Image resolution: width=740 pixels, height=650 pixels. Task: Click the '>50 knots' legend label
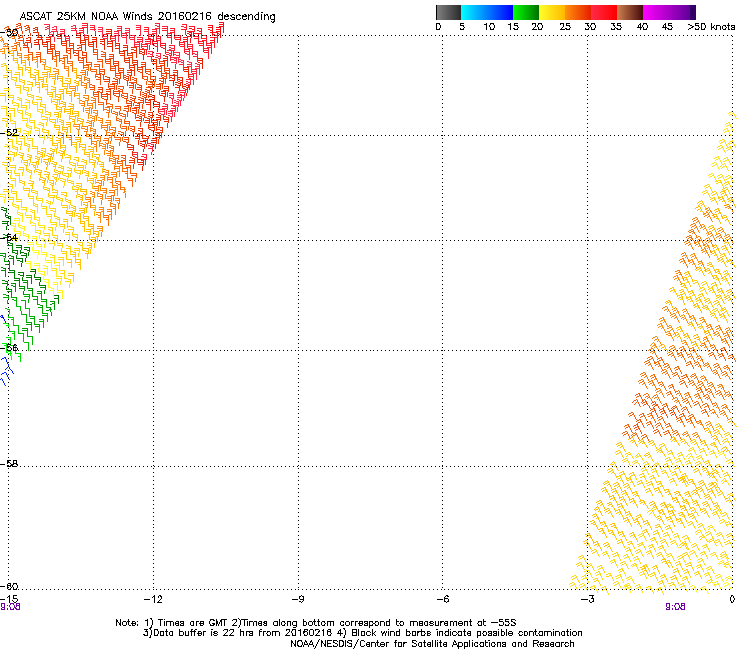click(711, 27)
